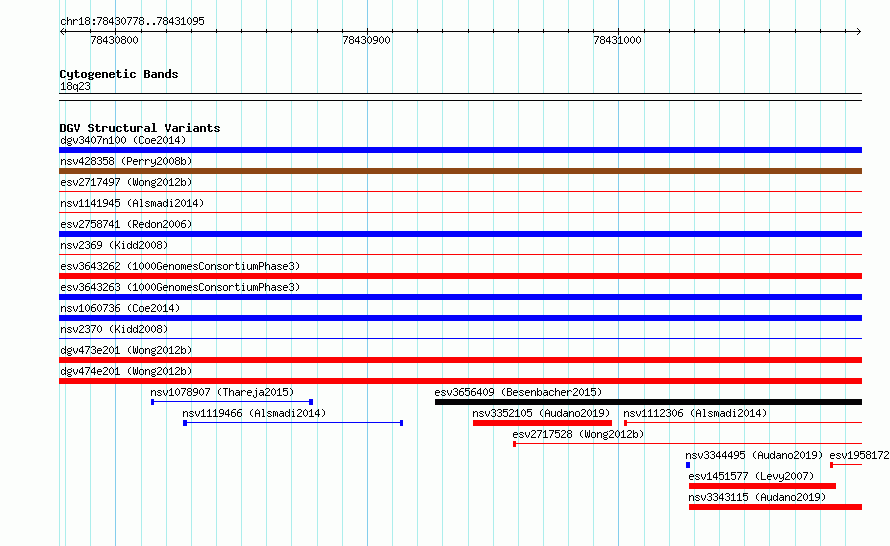
Task: Click dgv474e201 (Wong2012b) label
Action: [126, 371]
